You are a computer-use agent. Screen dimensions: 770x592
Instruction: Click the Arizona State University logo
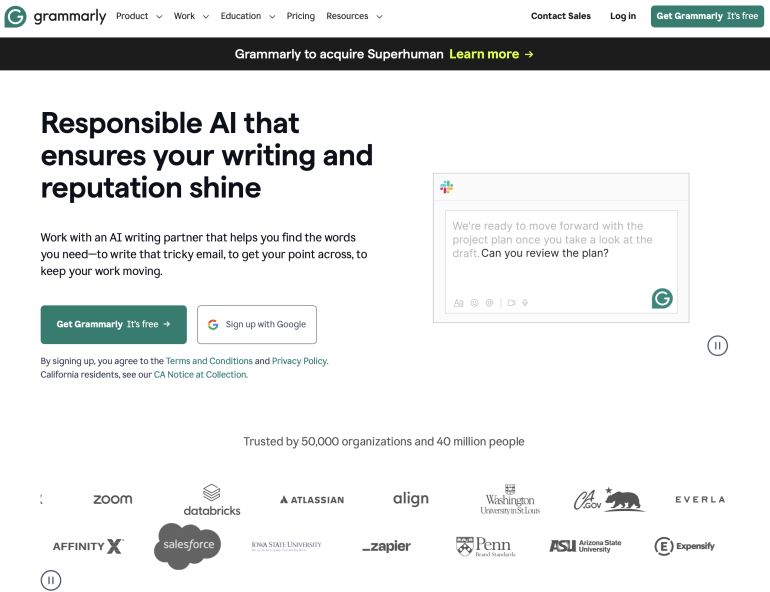585,546
